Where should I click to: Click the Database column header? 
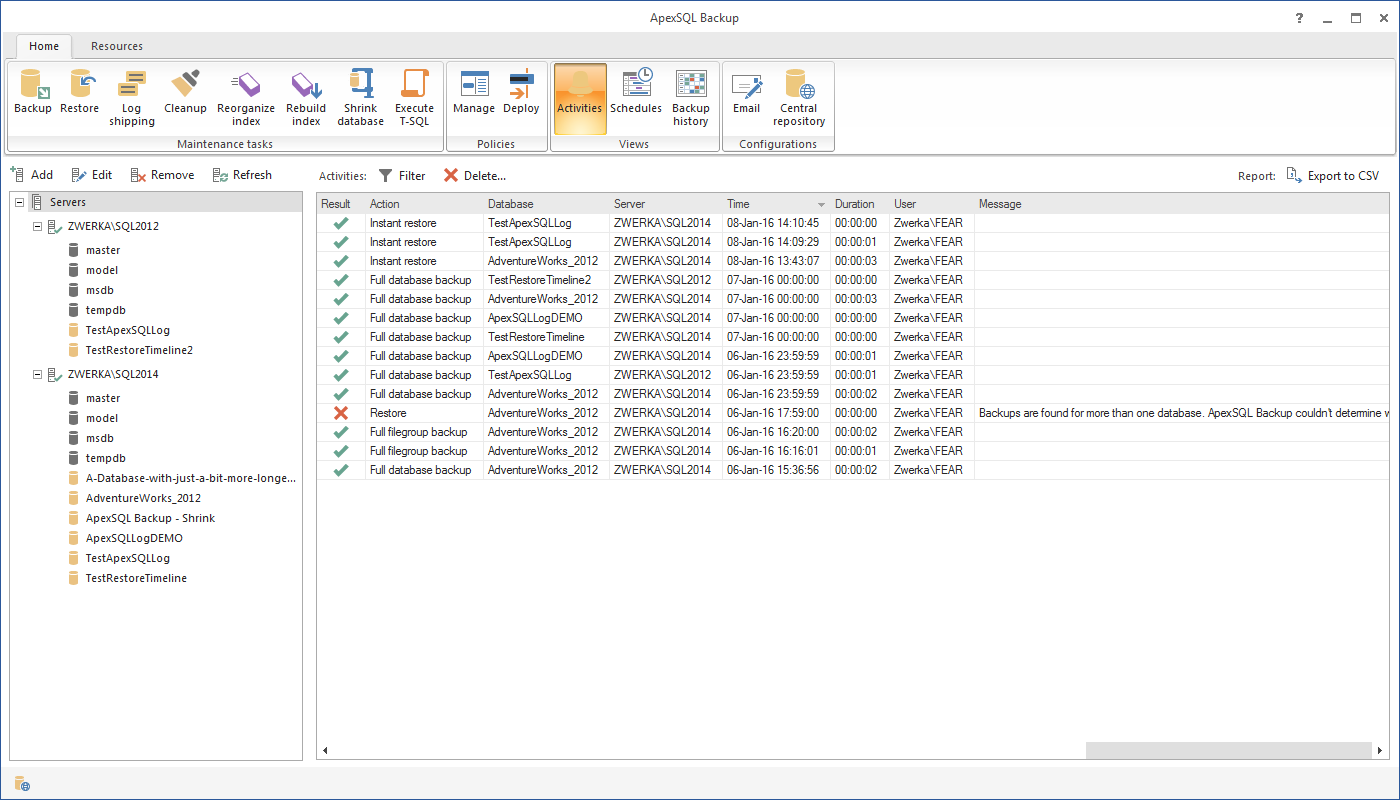pos(546,204)
